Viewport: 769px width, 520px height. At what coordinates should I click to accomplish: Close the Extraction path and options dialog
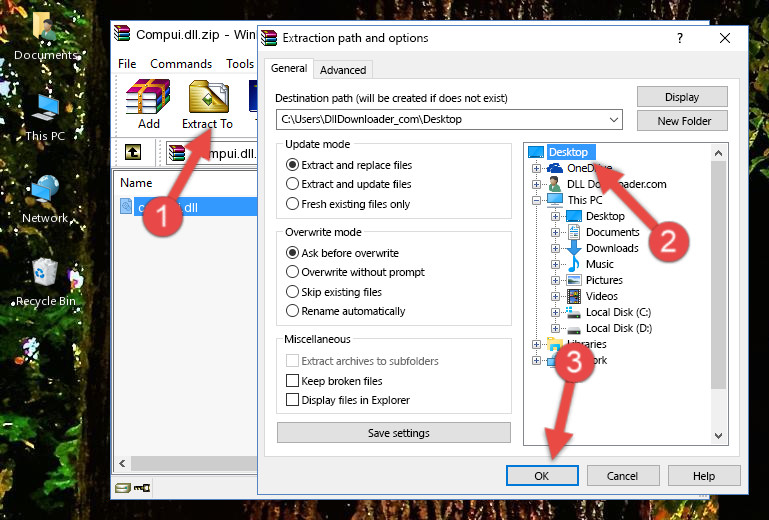725,38
